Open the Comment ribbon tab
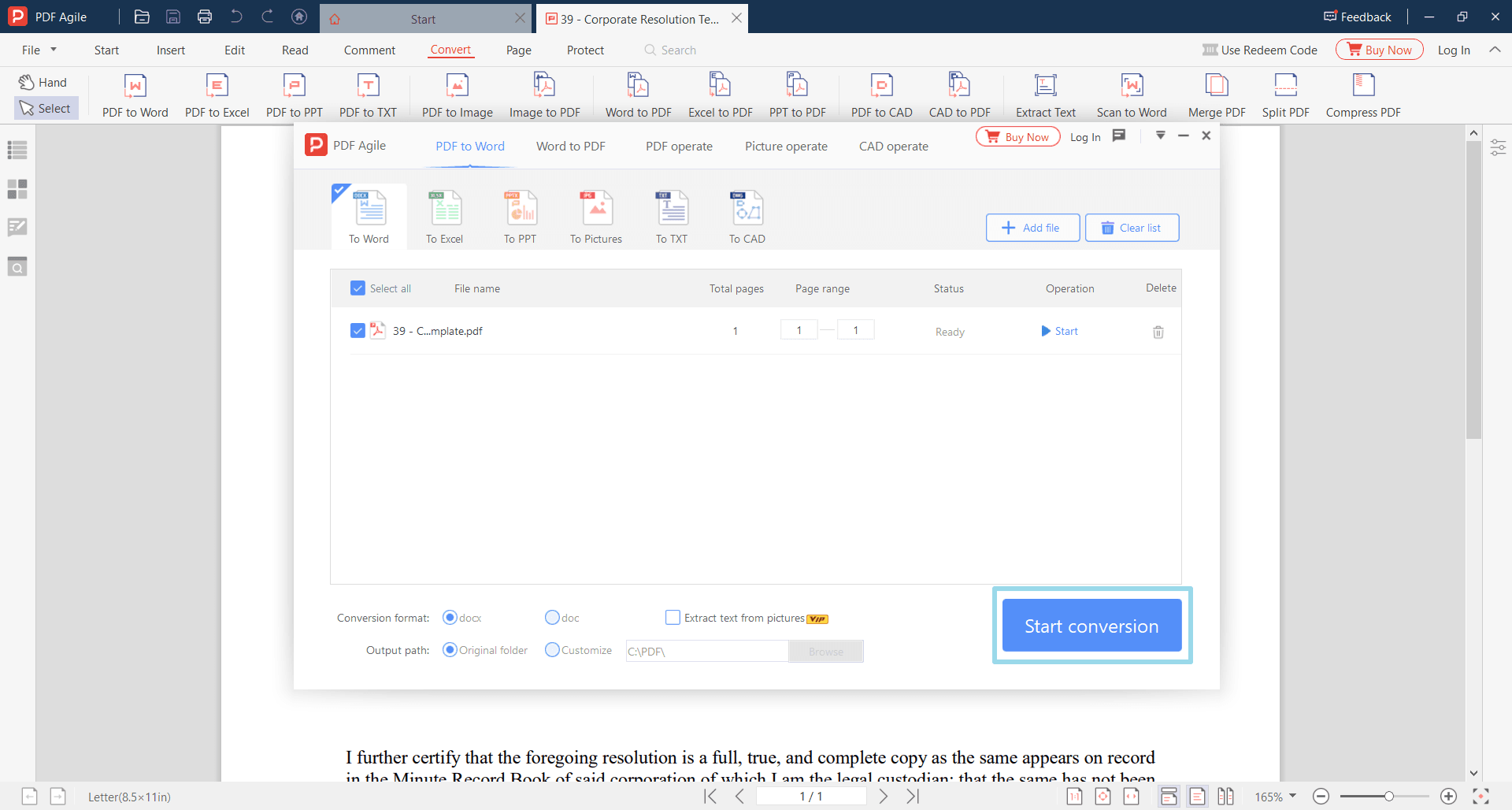 coord(369,50)
